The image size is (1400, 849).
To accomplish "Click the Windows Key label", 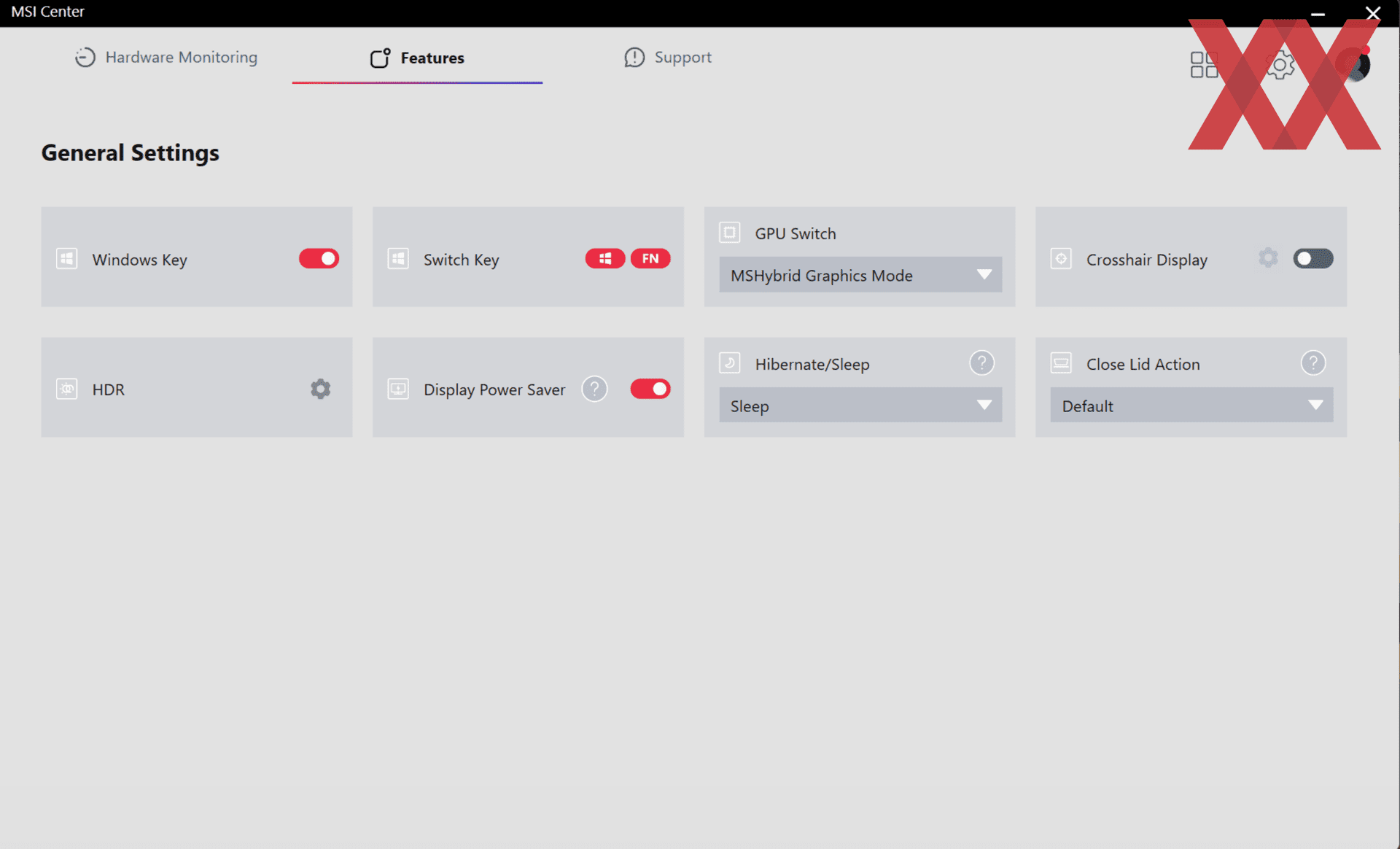I will (139, 260).
